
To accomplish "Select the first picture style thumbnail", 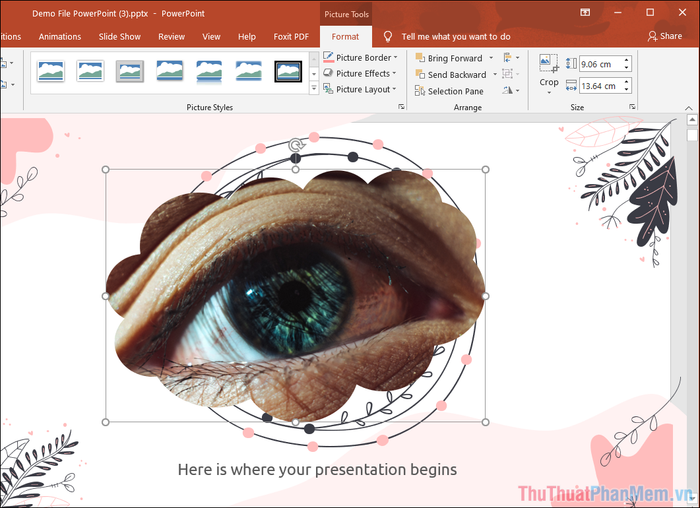I will [51, 71].
